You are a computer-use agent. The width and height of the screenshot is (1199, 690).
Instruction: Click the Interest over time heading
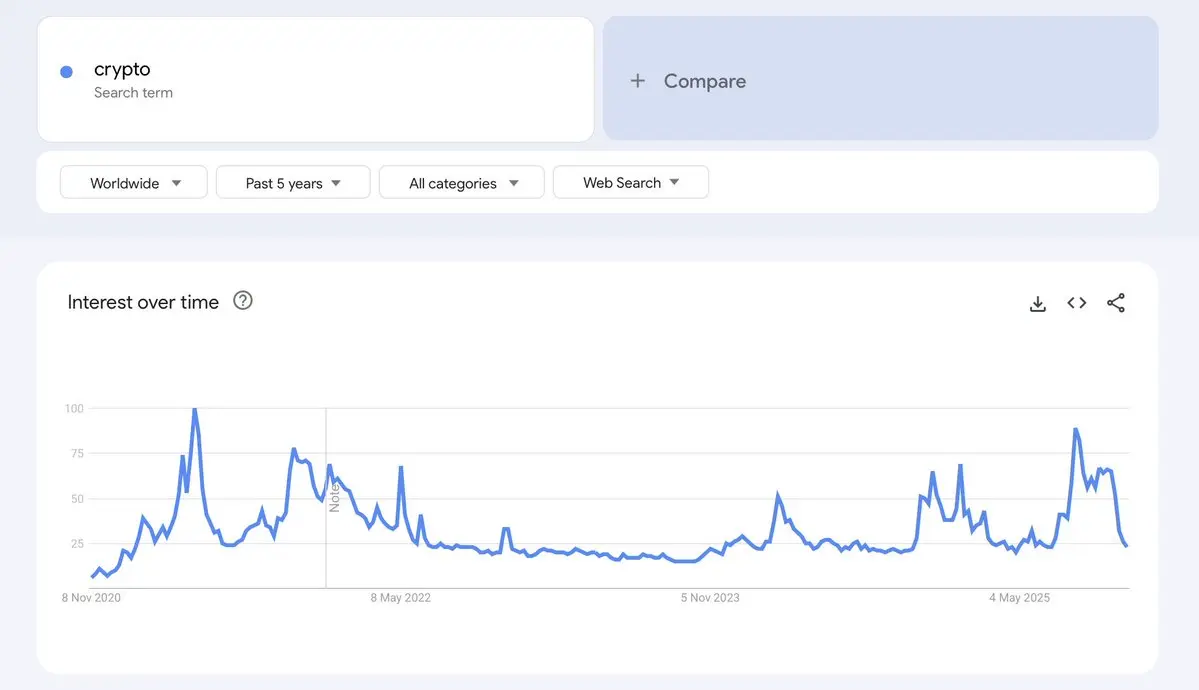[143, 302]
